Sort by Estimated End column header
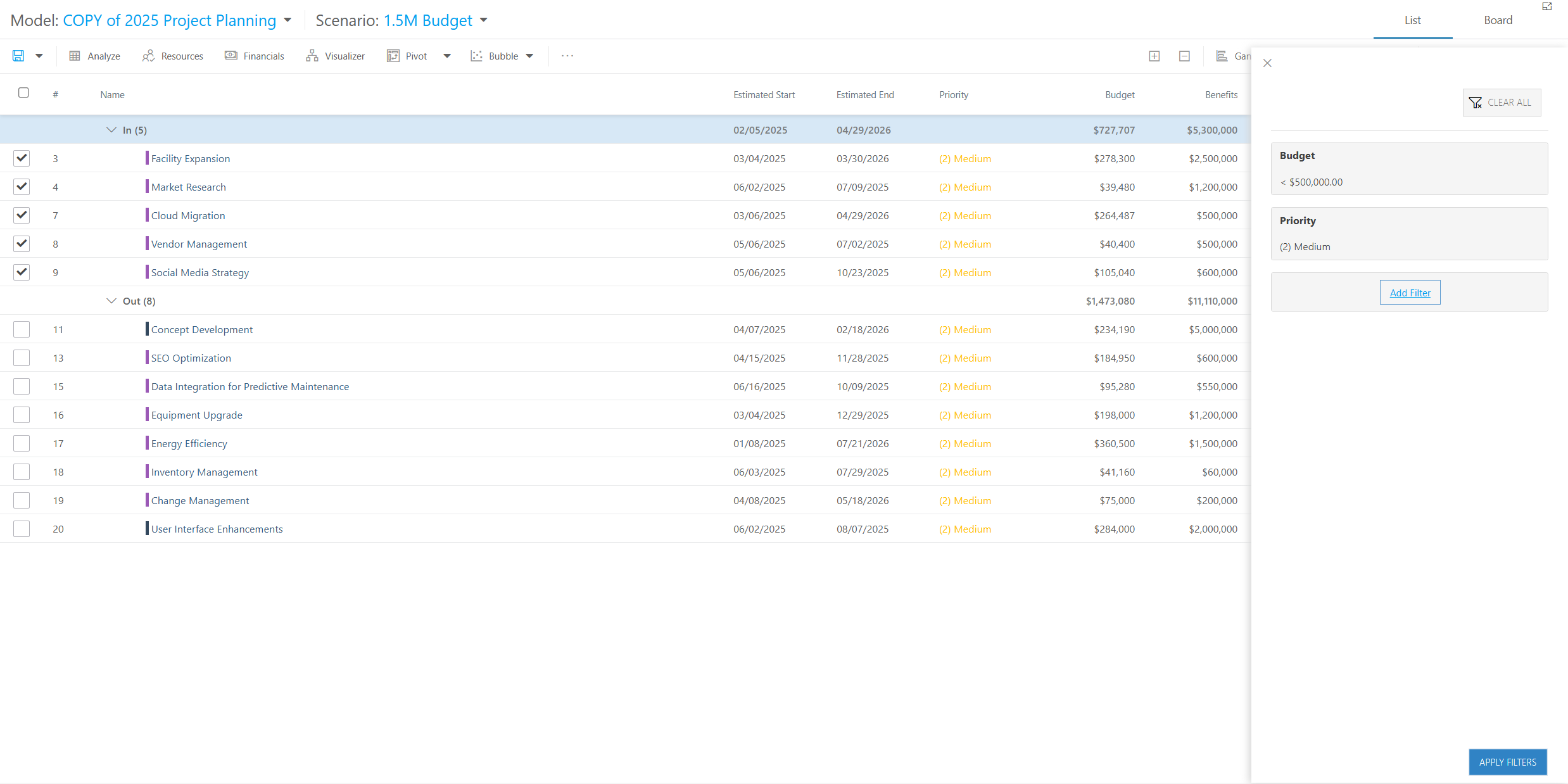1568x784 pixels. pyautogui.click(x=864, y=94)
